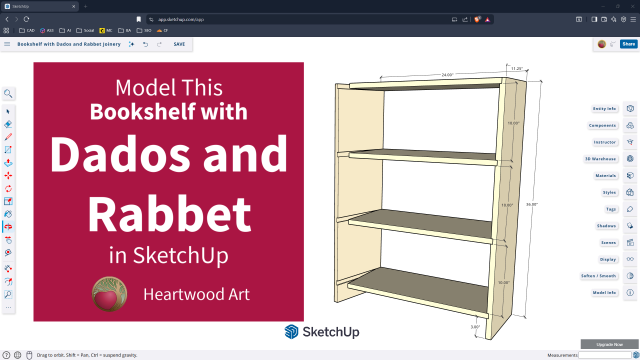Image resolution: width=640 pixels, height=360 pixels.
Task: Click the Styles panel icon
Action: click(630, 192)
